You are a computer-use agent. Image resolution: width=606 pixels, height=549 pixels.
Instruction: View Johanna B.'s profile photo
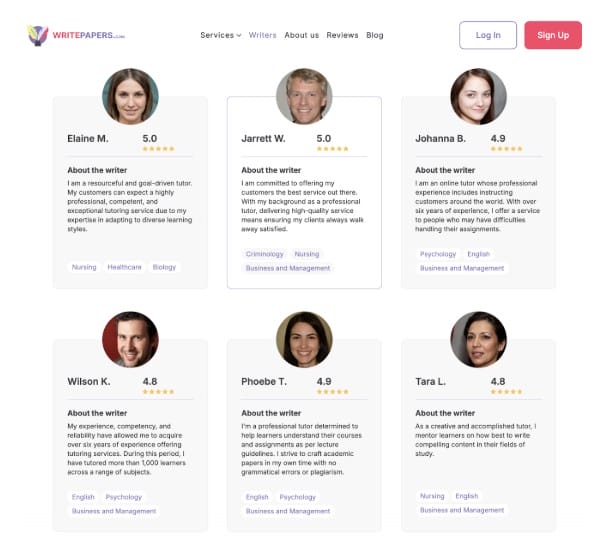pos(478,96)
